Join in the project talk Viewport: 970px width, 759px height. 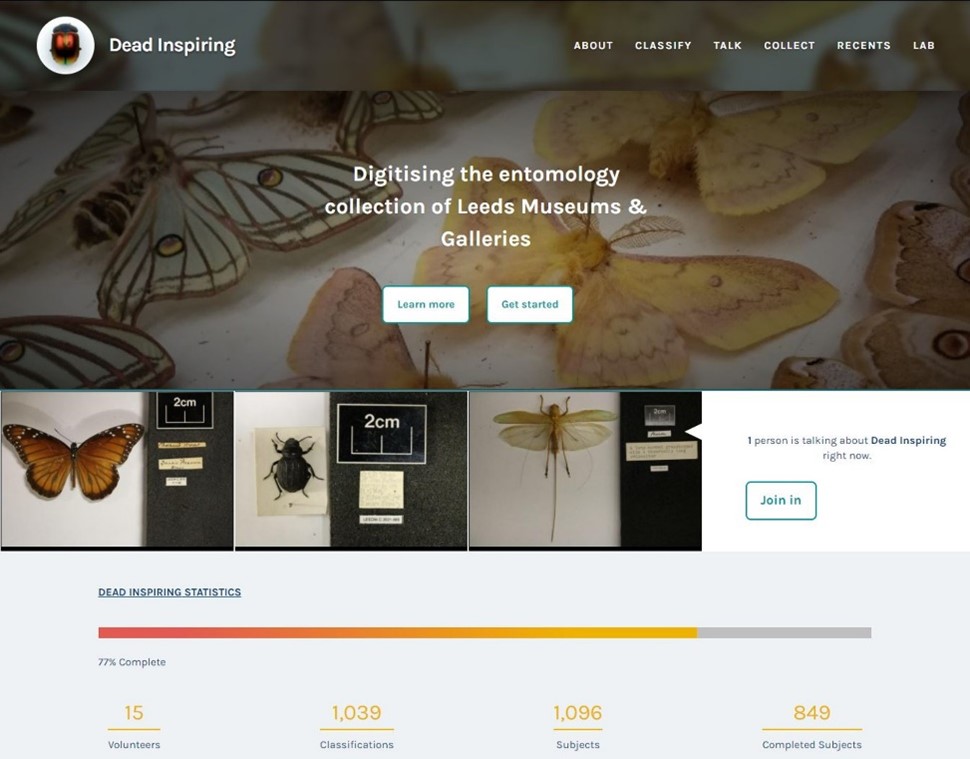(x=781, y=500)
